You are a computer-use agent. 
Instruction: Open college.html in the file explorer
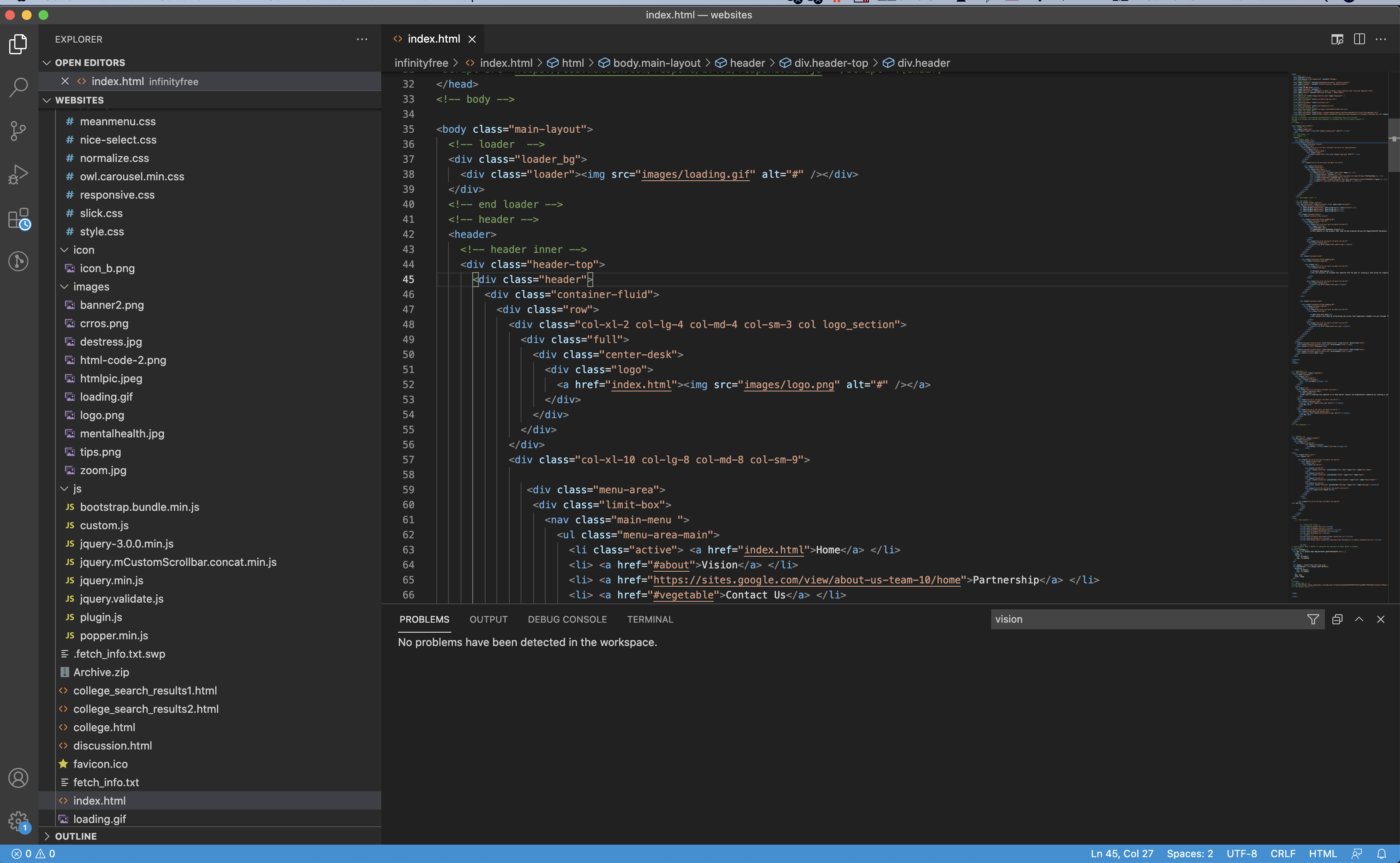pyautogui.click(x=104, y=727)
